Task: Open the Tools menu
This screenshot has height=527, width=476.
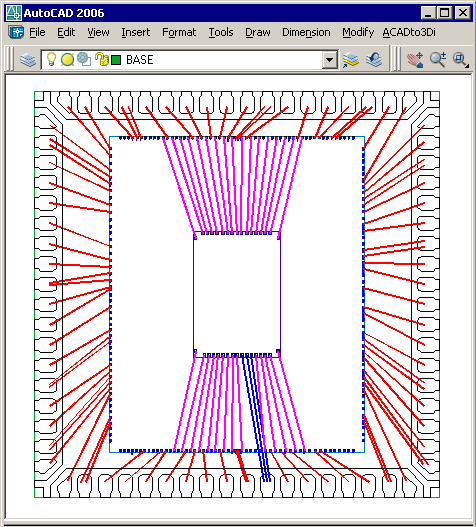Action: click(221, 32)
